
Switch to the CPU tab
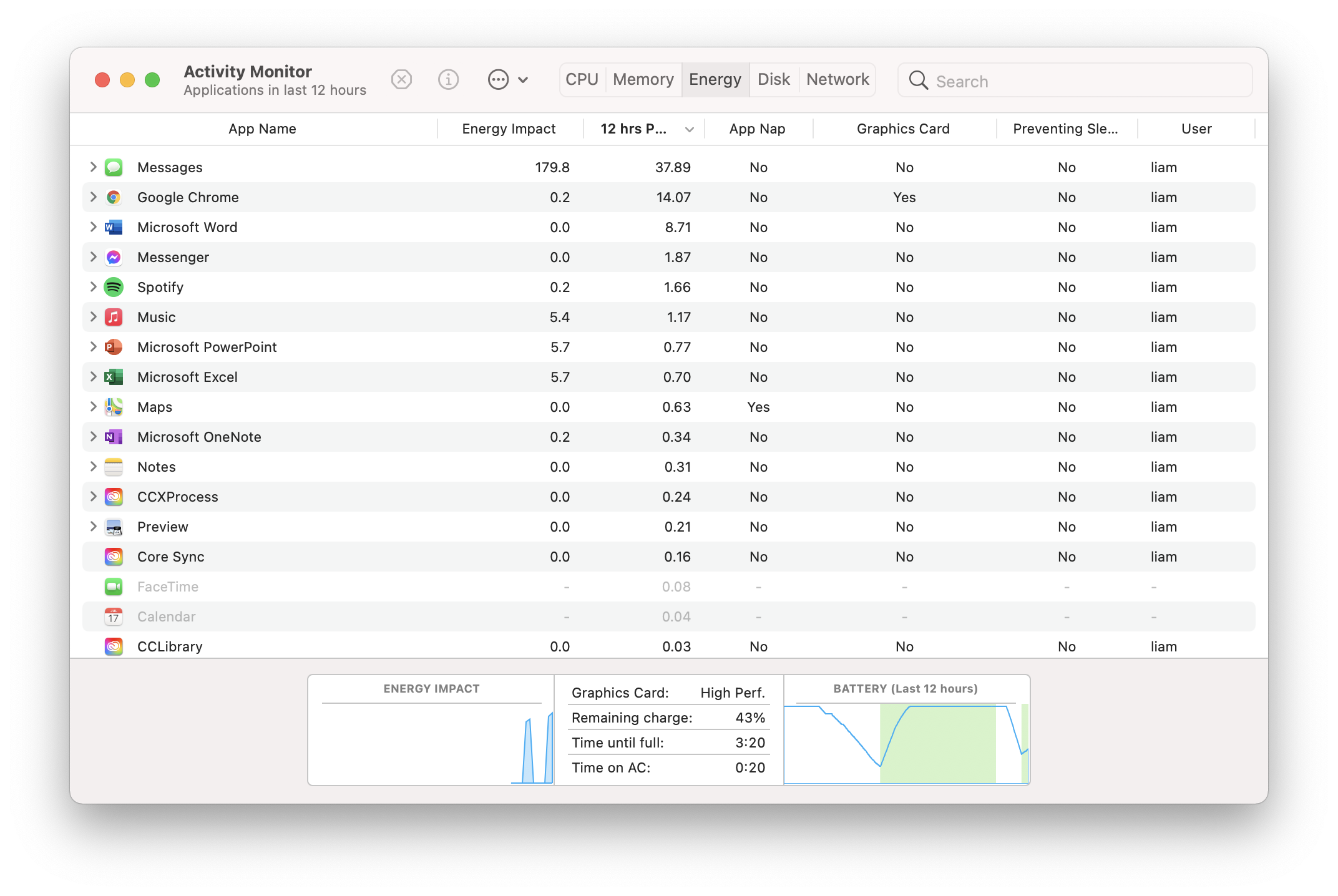tap(582, 80)
